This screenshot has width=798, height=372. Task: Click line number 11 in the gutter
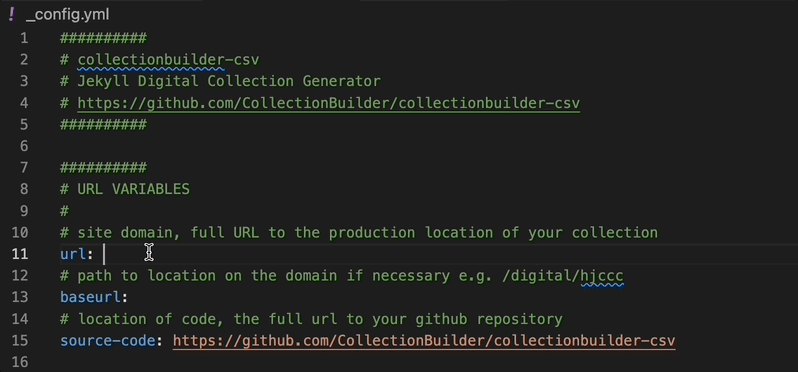tap(19, 254)
